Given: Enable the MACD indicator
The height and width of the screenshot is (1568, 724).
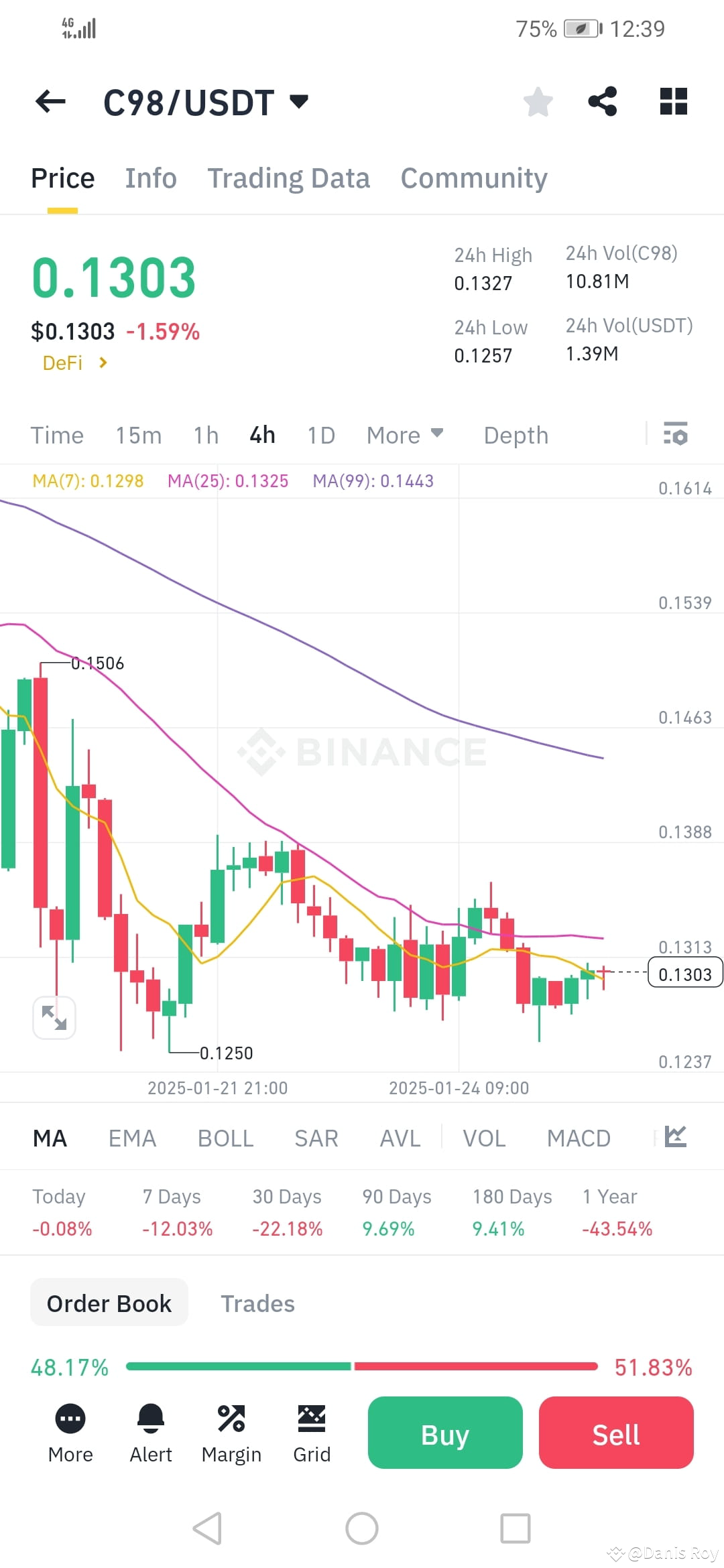Looking at the screenshot, I should coord(579,1137).
